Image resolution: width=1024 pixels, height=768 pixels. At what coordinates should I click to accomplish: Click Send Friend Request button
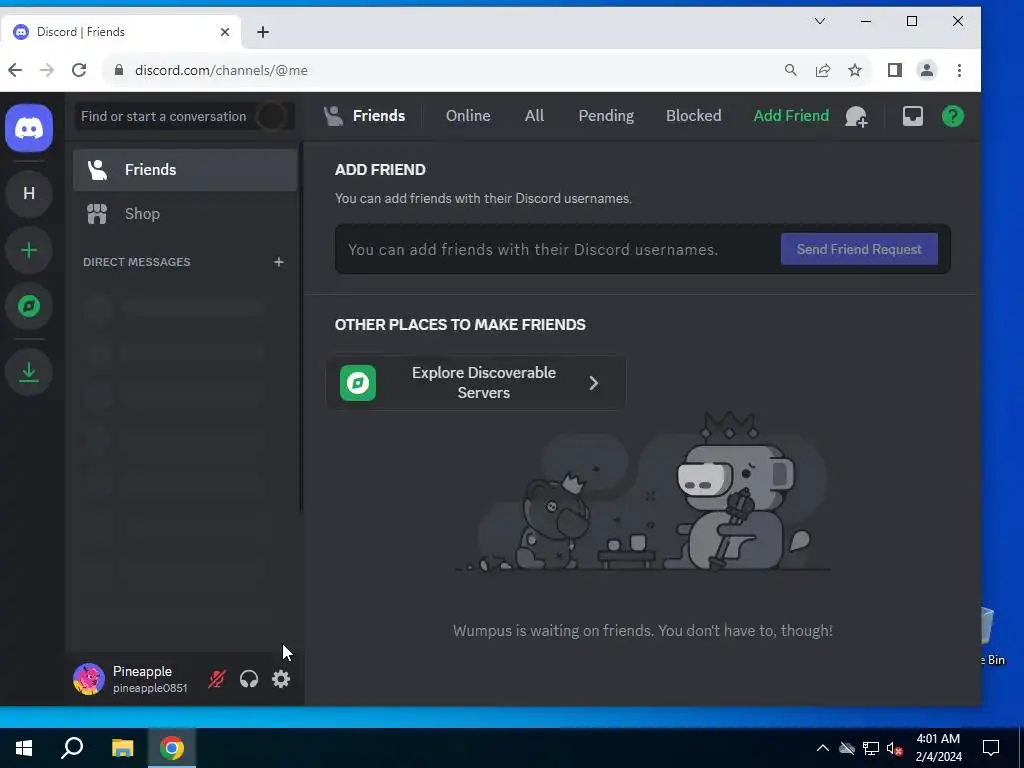pyautogui.click(x=859, y=249)
